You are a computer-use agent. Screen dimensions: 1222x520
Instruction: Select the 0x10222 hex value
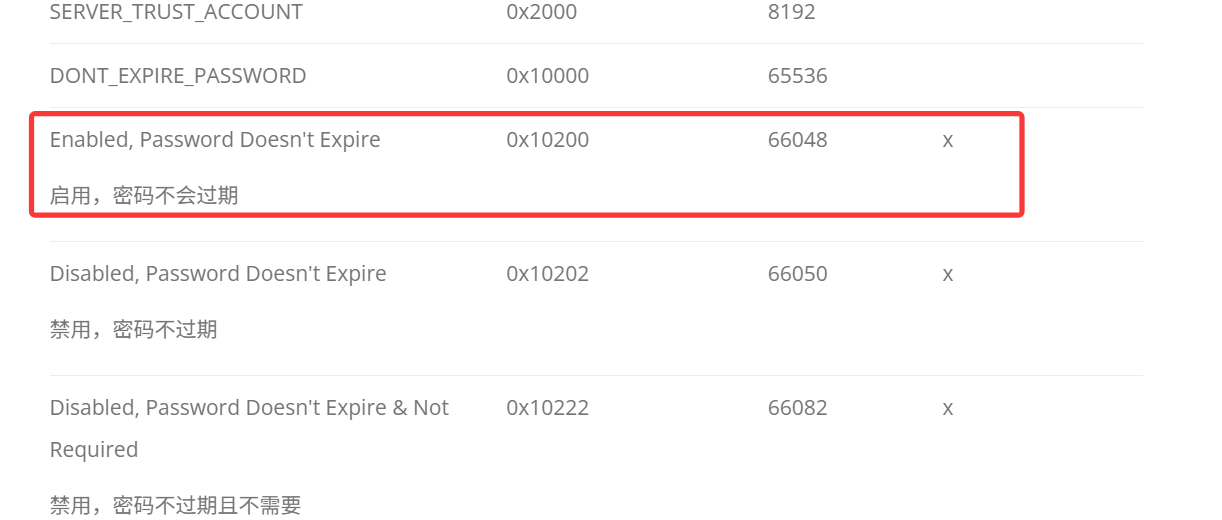[x=548, y=408]
